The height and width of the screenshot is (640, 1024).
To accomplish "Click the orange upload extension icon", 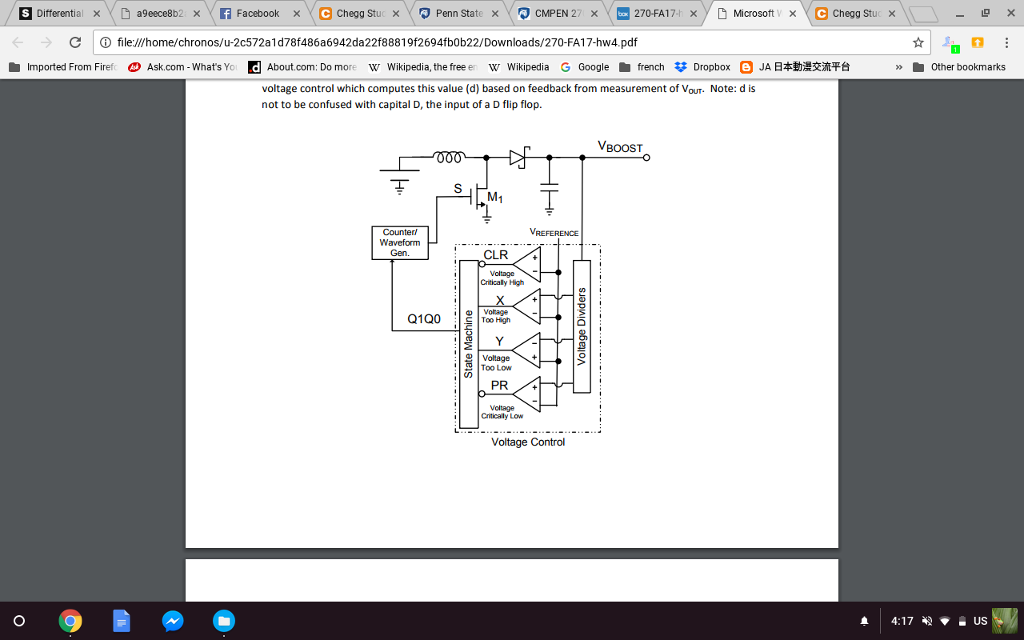I will (x=977, y=44).
